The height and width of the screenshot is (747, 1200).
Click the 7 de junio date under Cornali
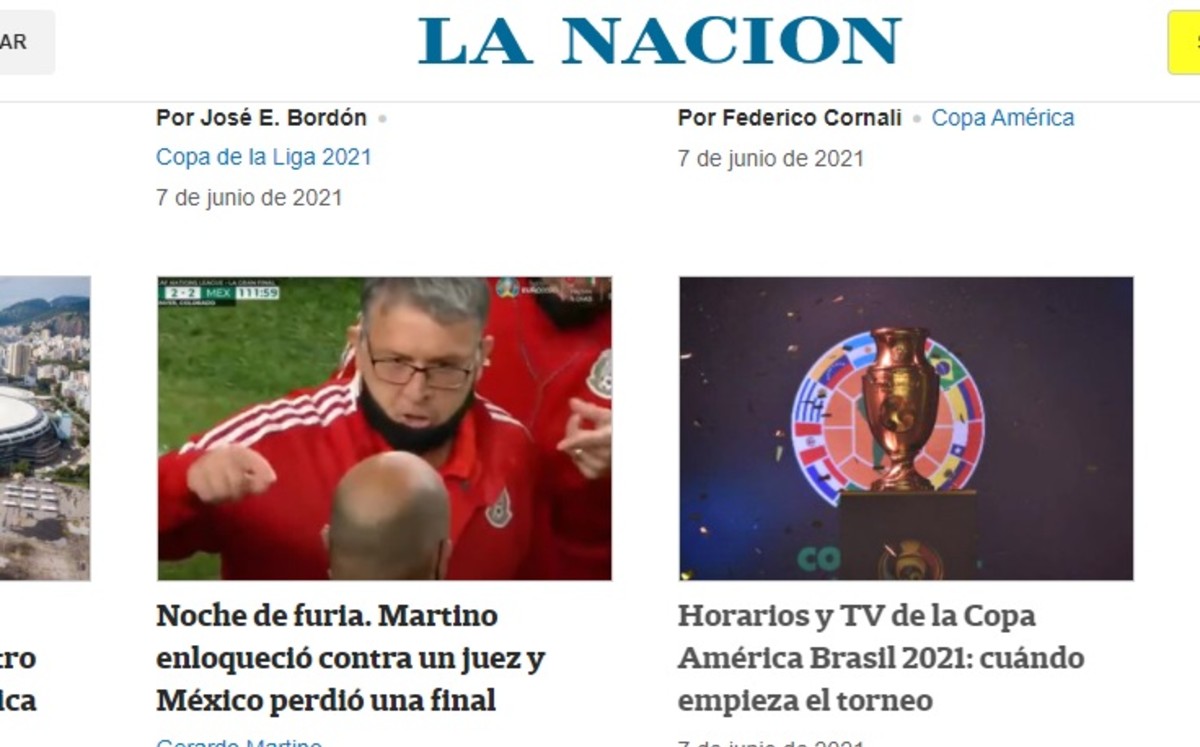coord(771,158)
